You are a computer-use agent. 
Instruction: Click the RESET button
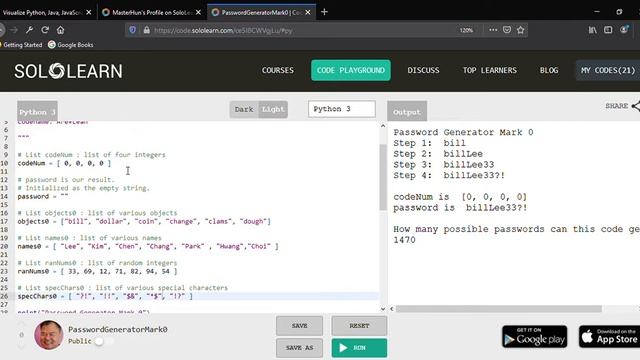tap(359, 326)
